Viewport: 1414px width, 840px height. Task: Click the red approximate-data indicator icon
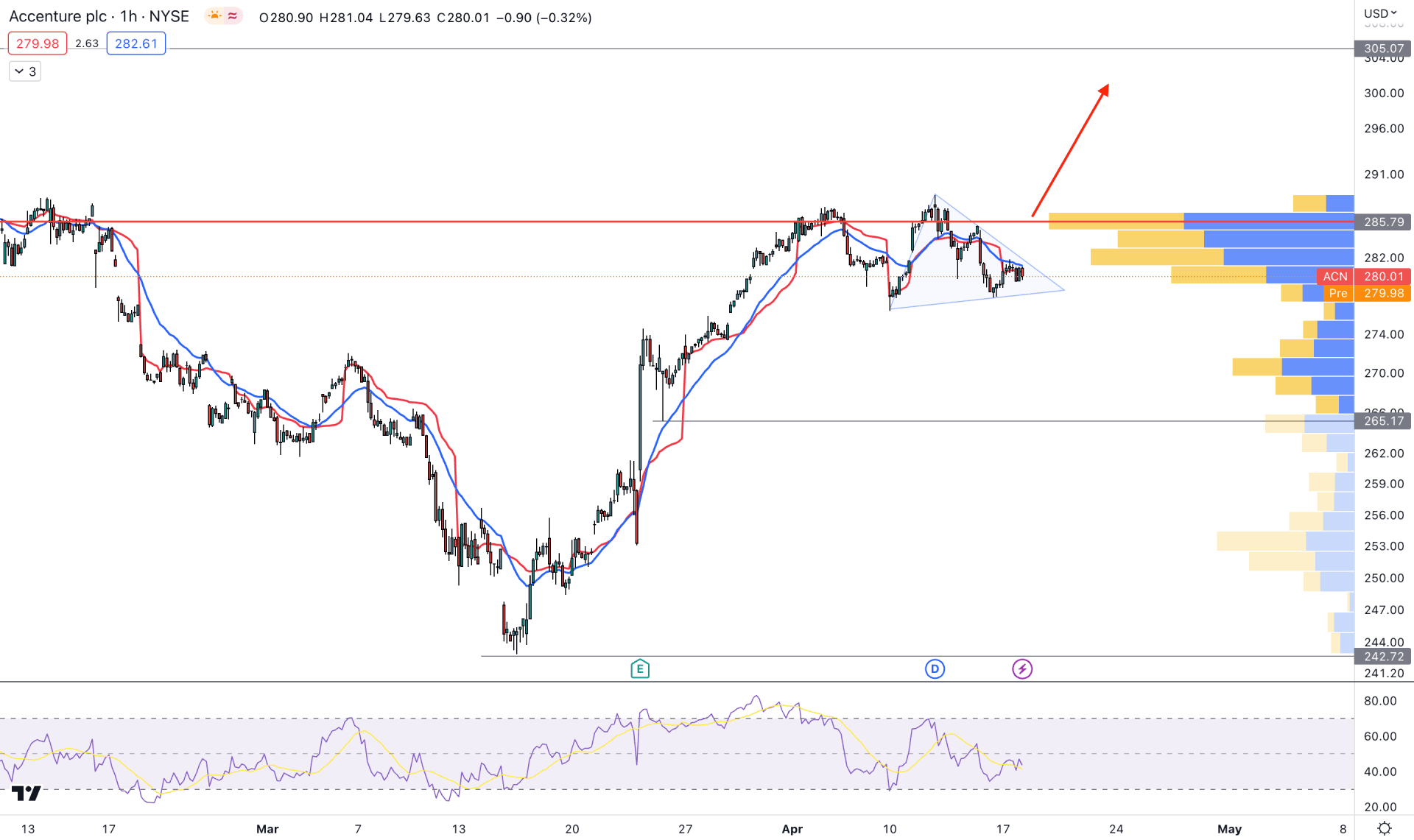(233, 16)
